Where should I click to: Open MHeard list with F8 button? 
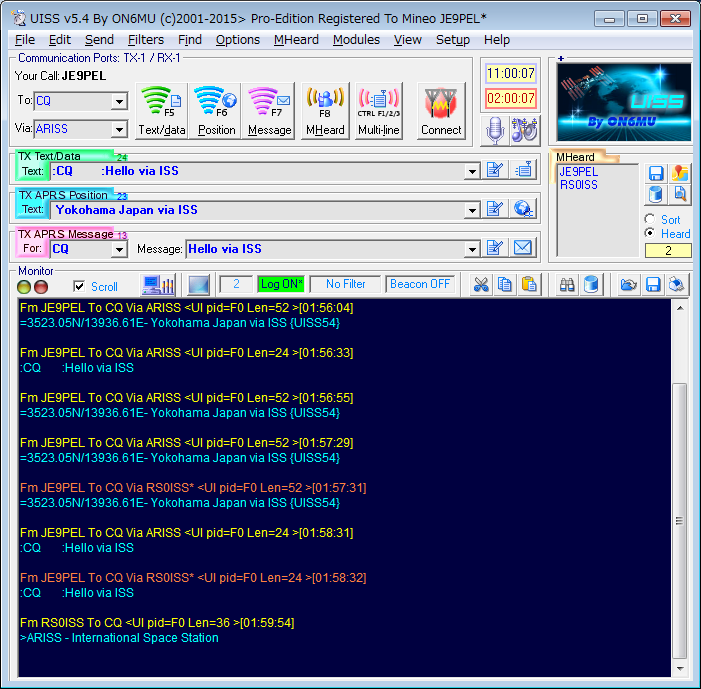325,111
